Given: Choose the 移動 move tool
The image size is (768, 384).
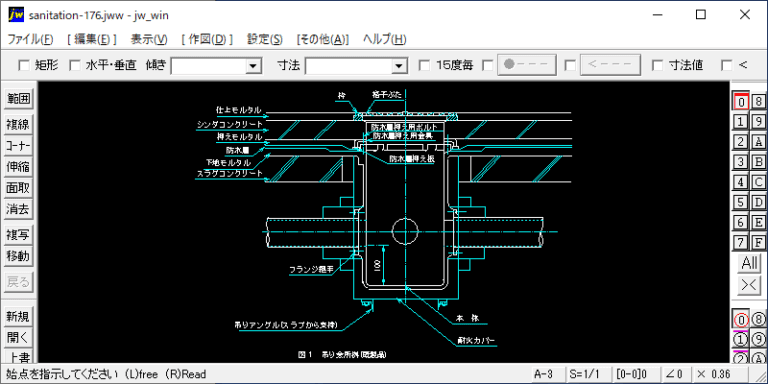Looking at the screenshot, I should pyautogui.click(x=18, y=256).
